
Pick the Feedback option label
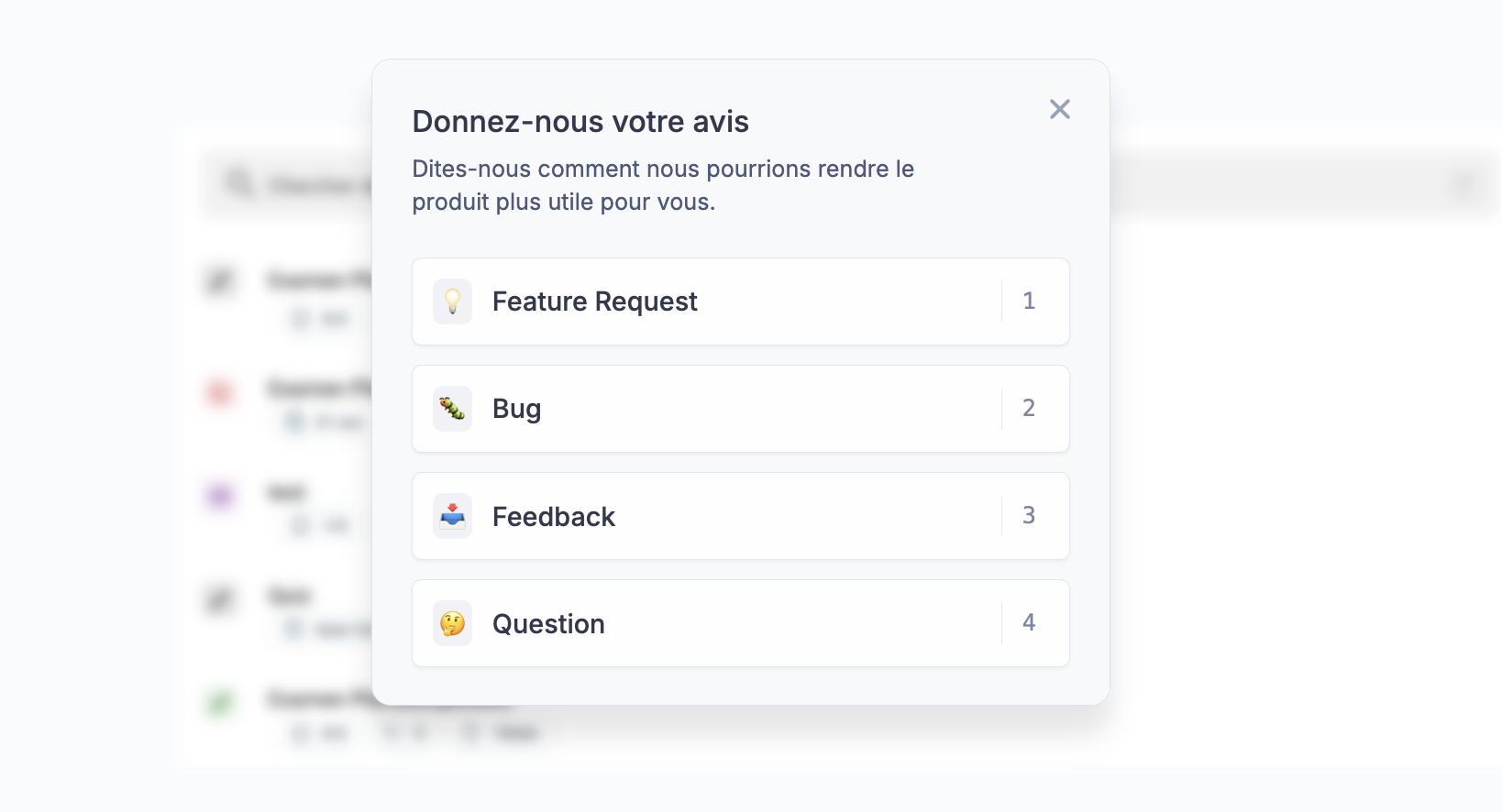pos(553,517)
